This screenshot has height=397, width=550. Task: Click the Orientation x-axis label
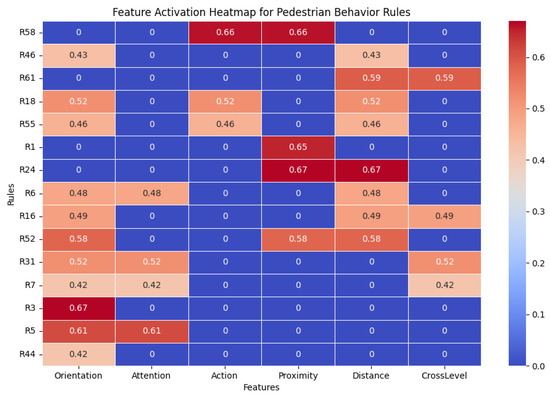(x=78, y=376)
